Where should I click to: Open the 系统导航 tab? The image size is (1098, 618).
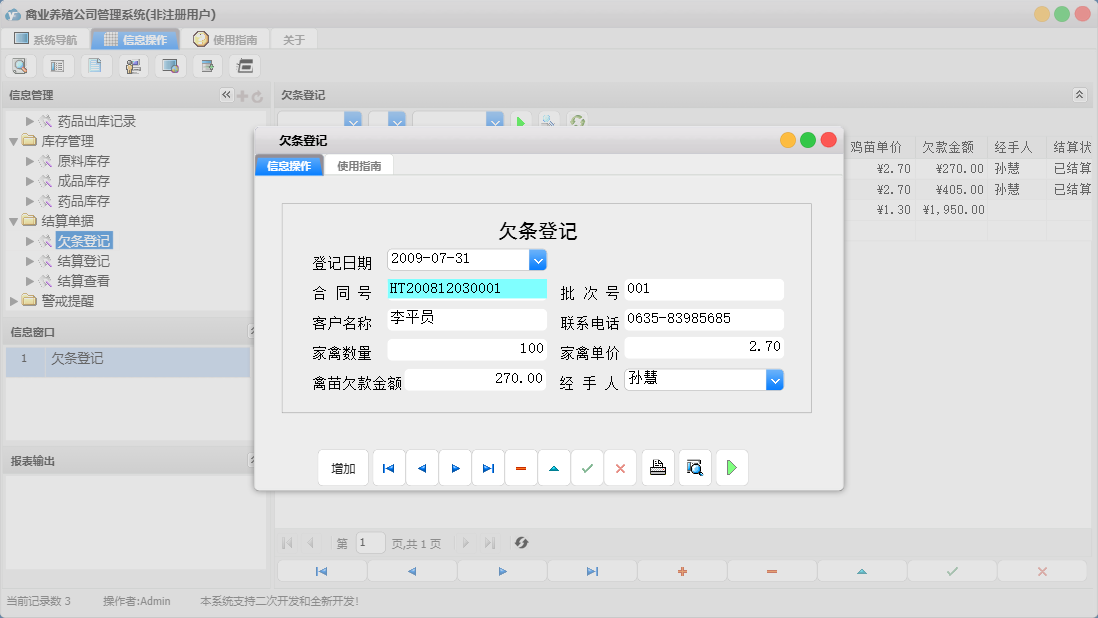[x=44, y=39]
